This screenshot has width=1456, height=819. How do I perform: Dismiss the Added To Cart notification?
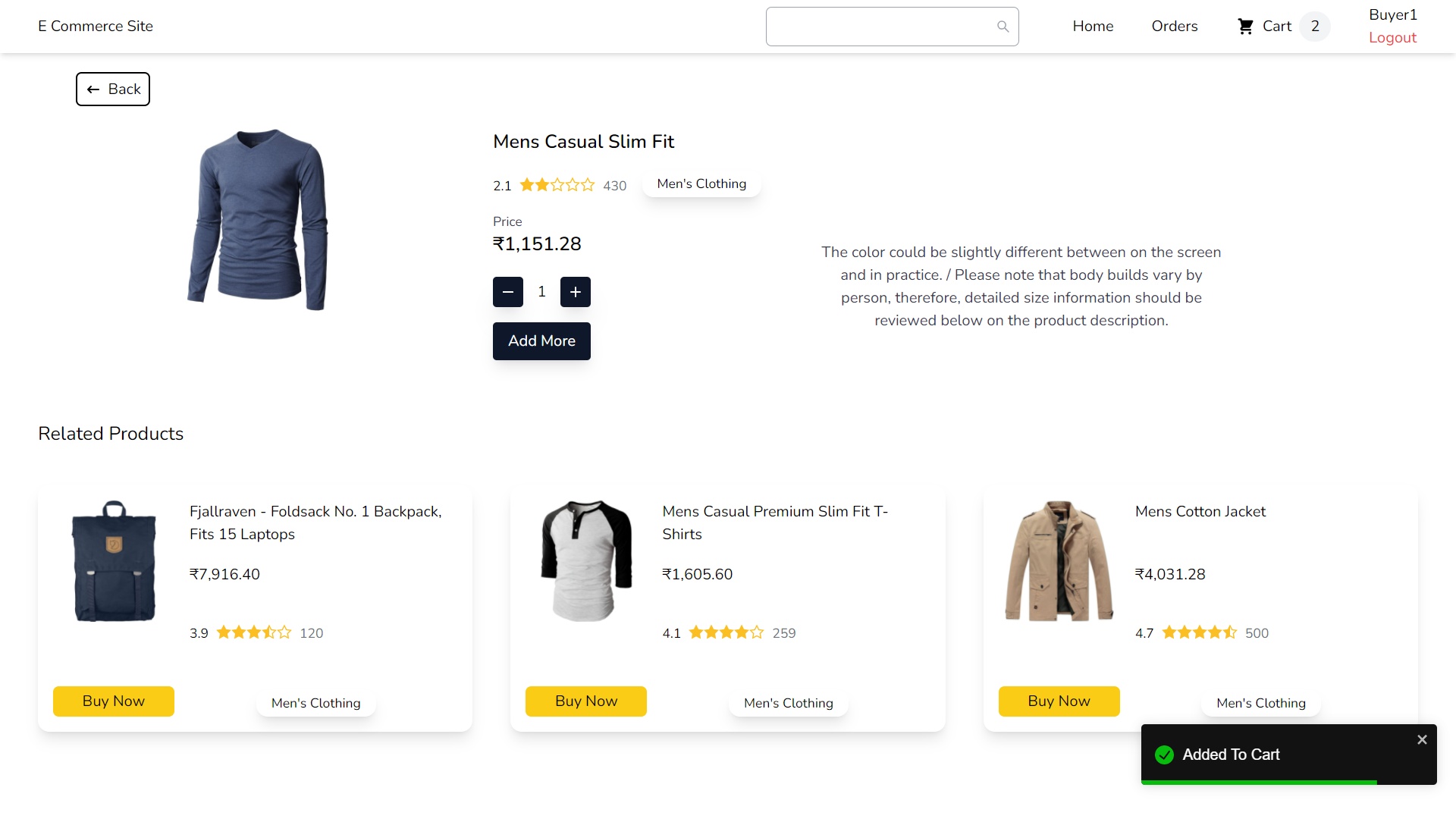tap(1422, 739)
